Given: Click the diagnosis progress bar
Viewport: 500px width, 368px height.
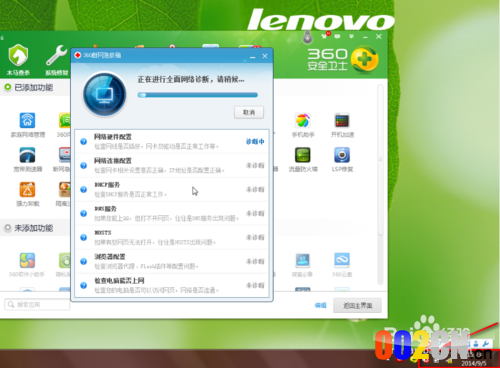Looking at the screenshot, I should (198, 95).
